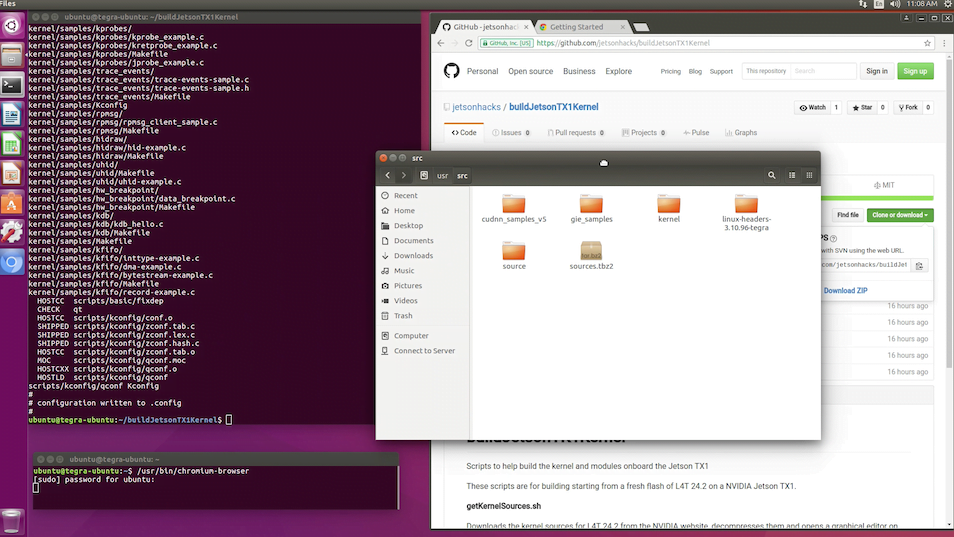Copy clone URL to clipboard
The image size is (954, 537).
click(x=920, y=265)
